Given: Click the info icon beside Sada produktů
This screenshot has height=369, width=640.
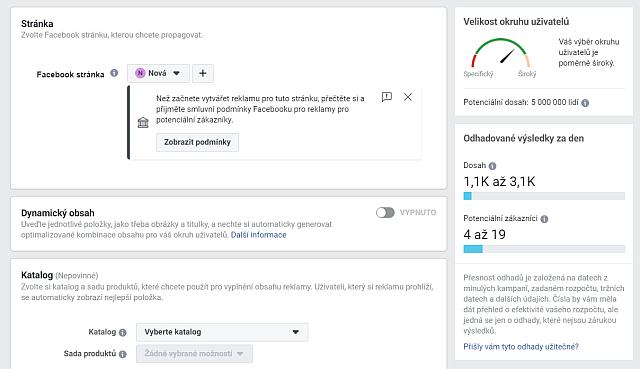Looking at the screenshot, I should (122, 354).
